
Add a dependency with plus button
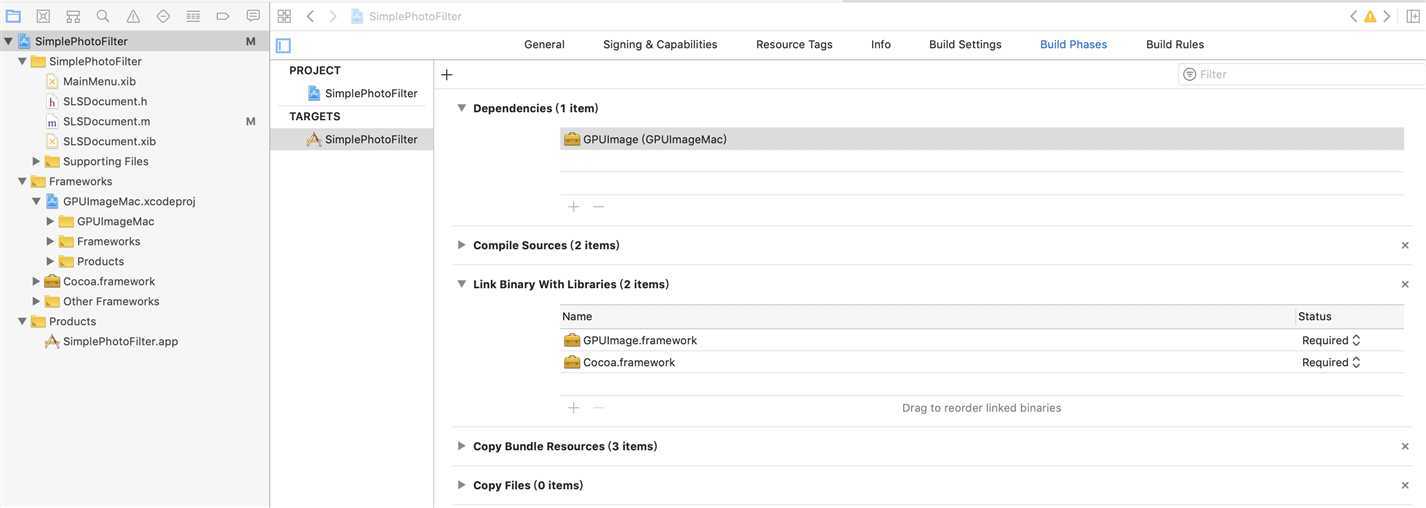[x=574, y=206]
